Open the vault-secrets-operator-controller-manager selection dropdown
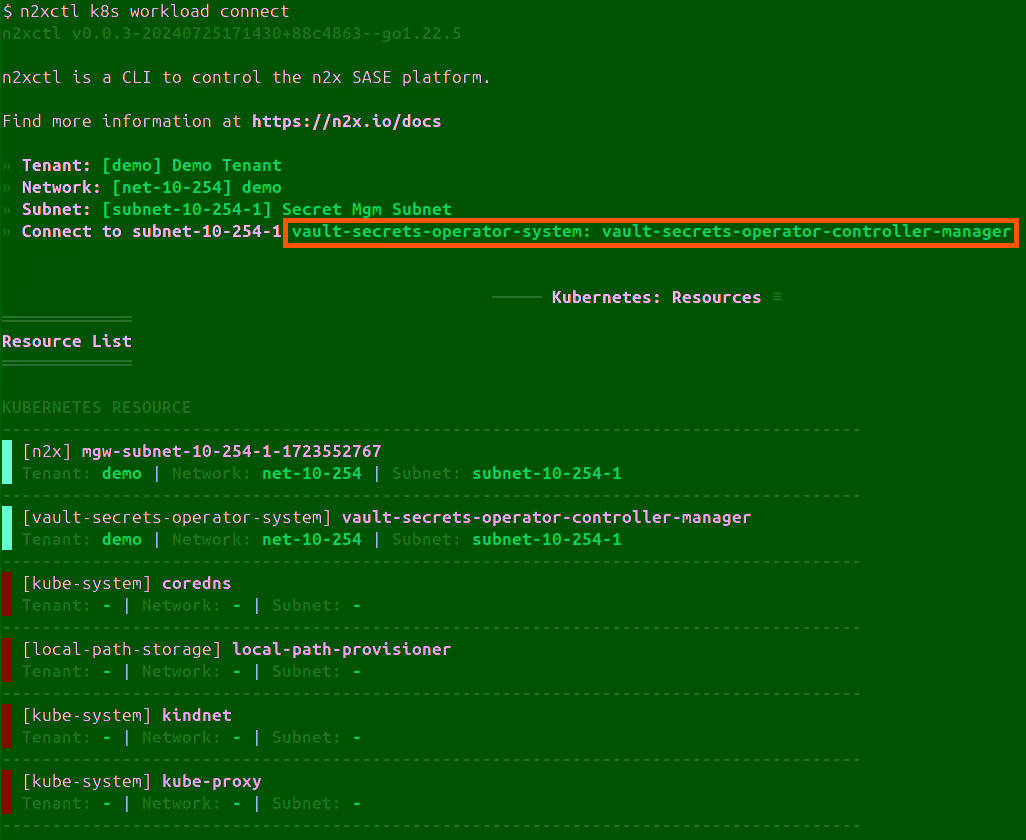The height and width of the screenshot is (840, 1026). coord(651,231)
